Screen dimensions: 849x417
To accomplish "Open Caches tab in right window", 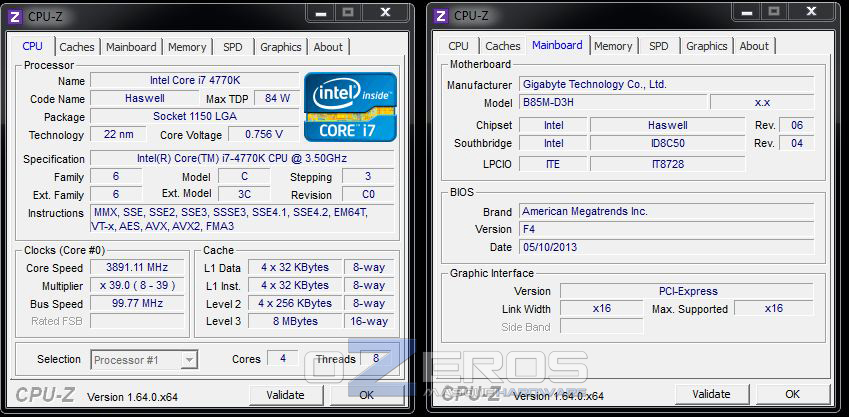I will (x=502, y=46).
